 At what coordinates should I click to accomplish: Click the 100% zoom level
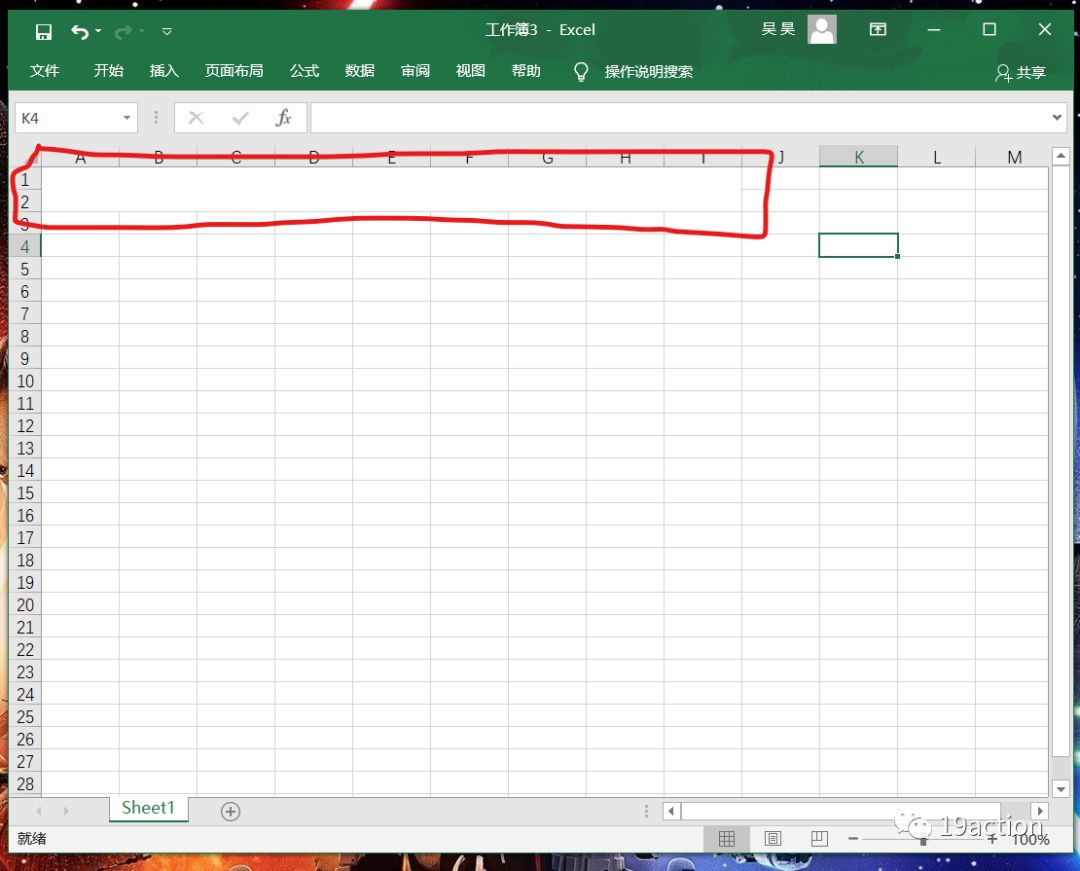1030,839
